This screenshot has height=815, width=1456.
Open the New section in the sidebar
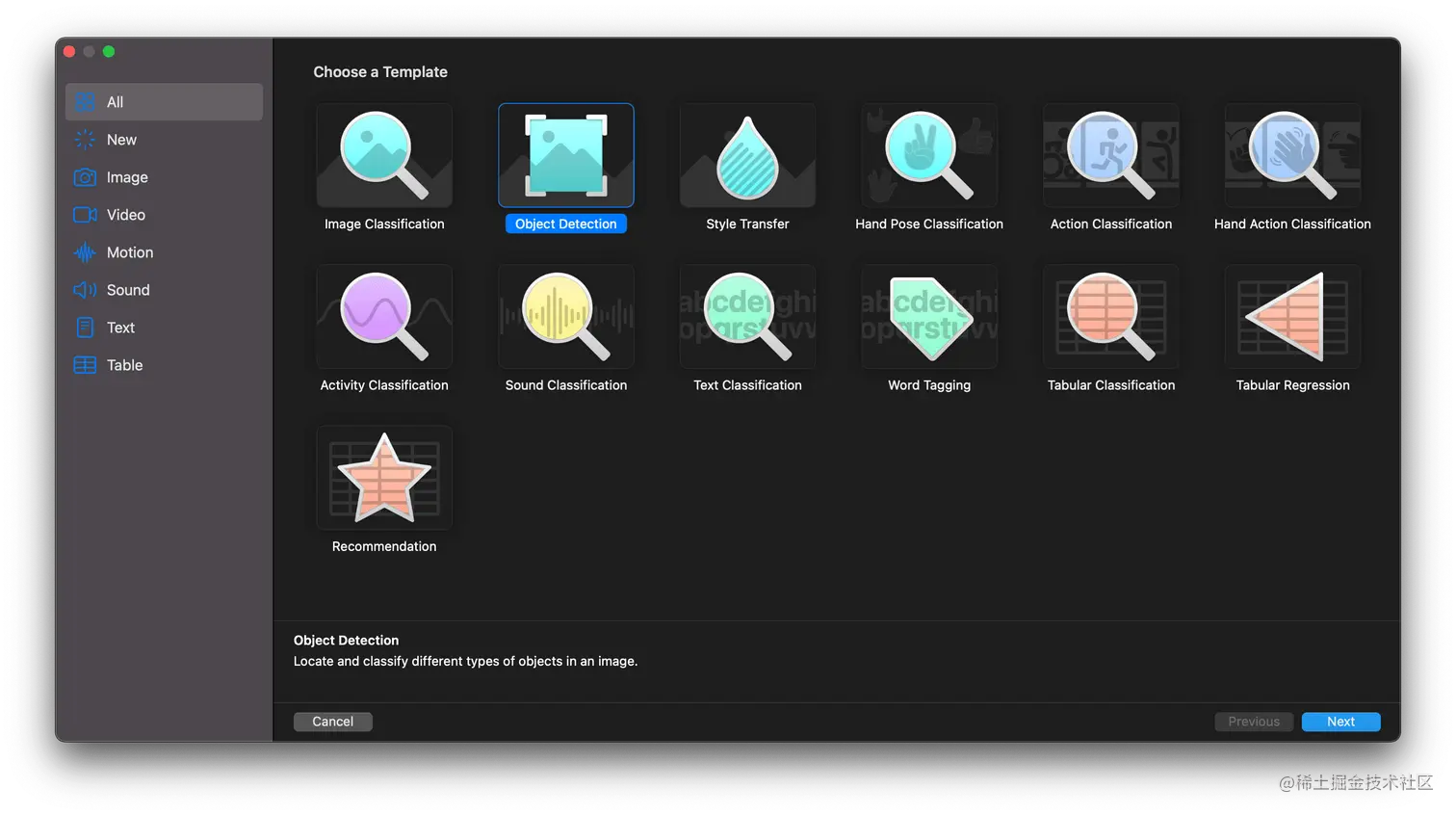(120, 140)
